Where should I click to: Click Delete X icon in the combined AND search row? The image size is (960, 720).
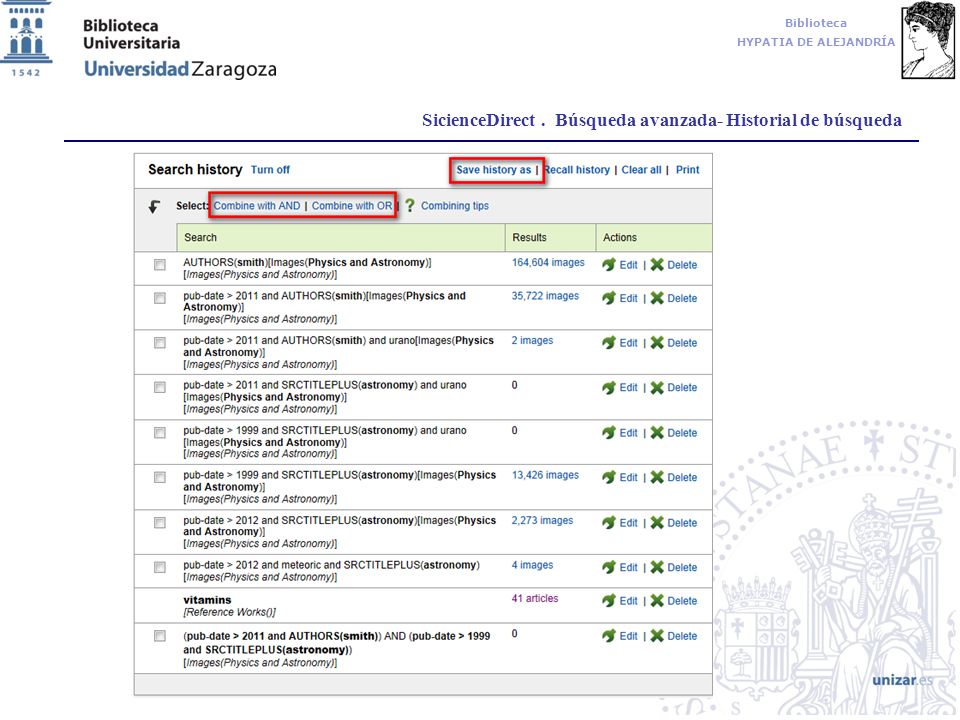[657, 636]
